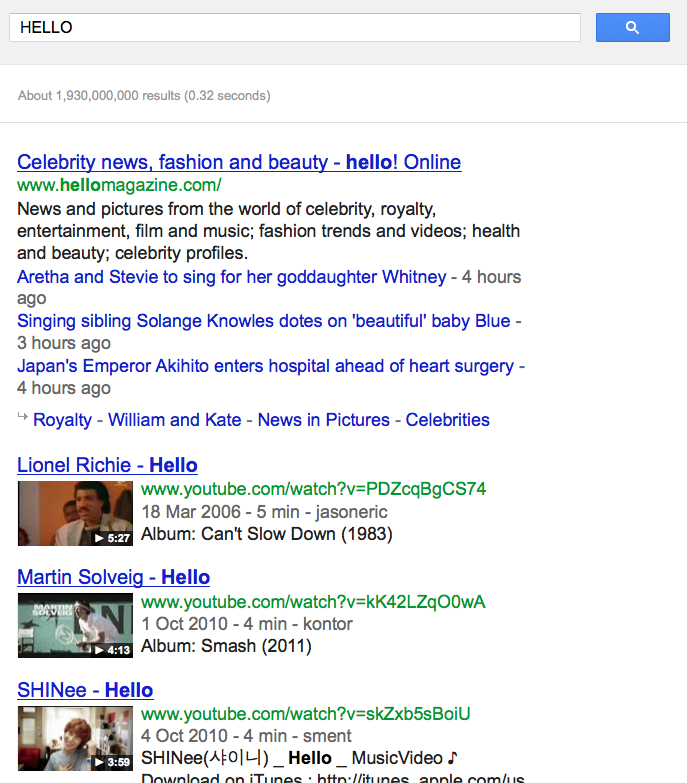Image resolution: width=687 pixels, height=783 pixels.
Task: Play Martin Solveig video thumbnail
Action: click(x=75, y=625)
